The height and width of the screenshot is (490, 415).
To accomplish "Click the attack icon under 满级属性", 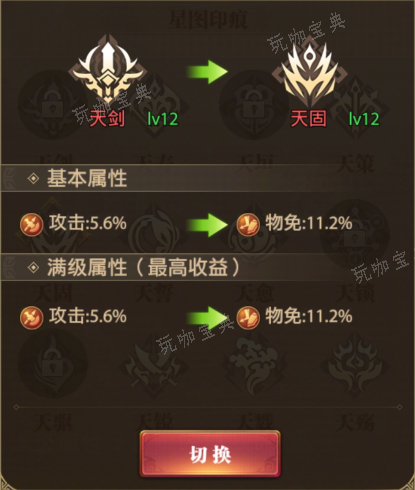I will tap(32, 318).
